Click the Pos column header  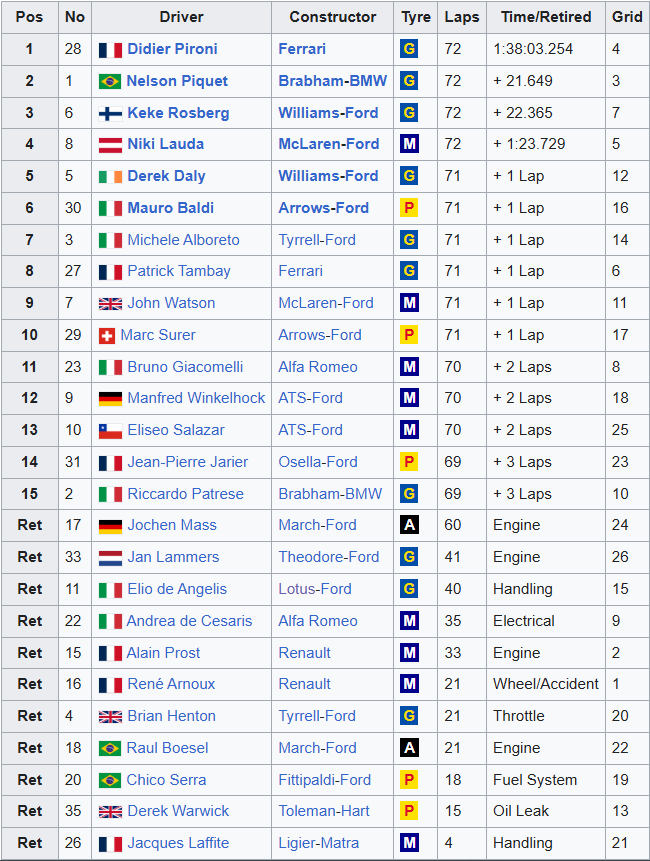pyautogui.click(x=30, y=17)
